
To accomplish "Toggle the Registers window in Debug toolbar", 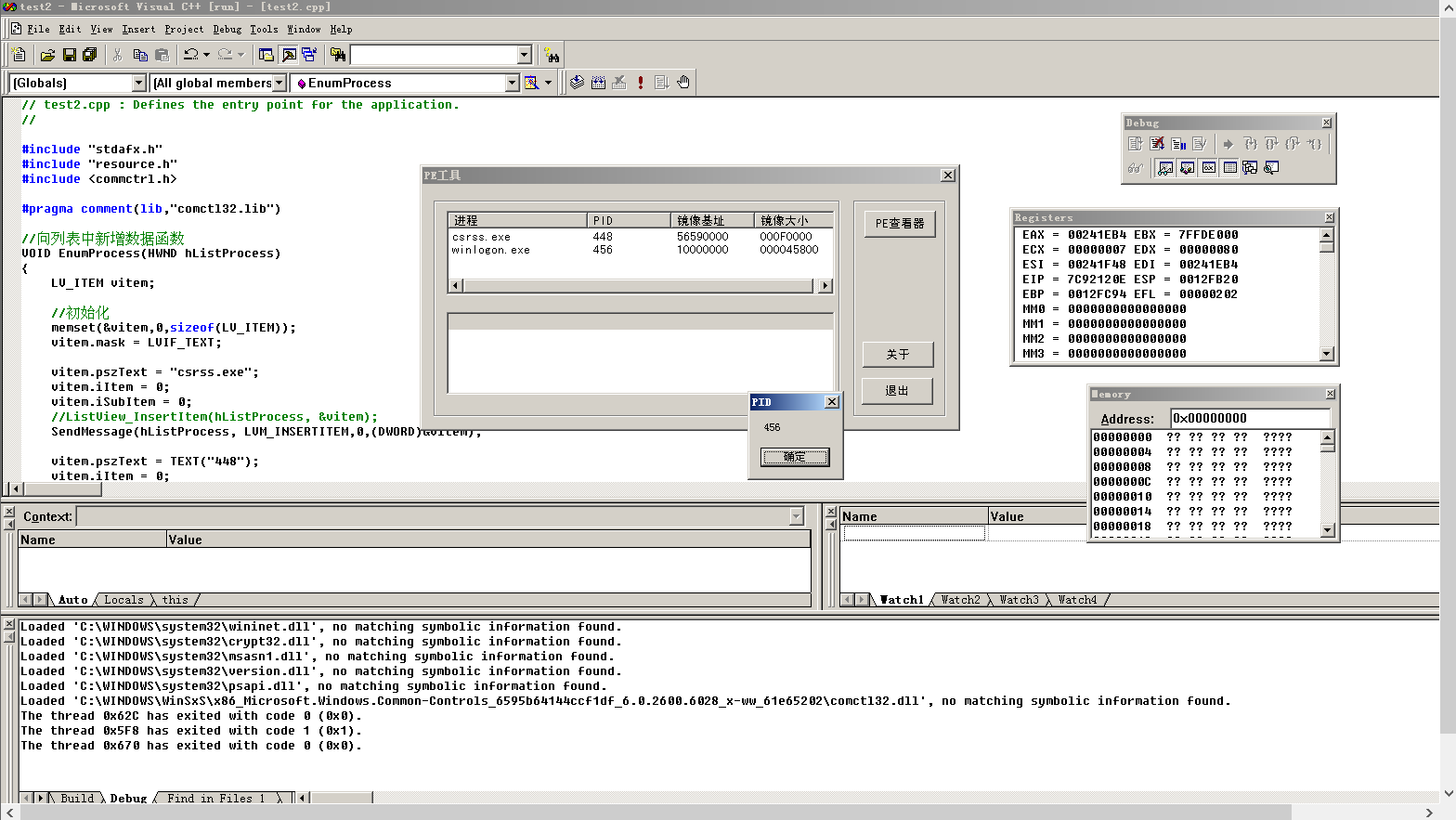I will [1208, 167].
